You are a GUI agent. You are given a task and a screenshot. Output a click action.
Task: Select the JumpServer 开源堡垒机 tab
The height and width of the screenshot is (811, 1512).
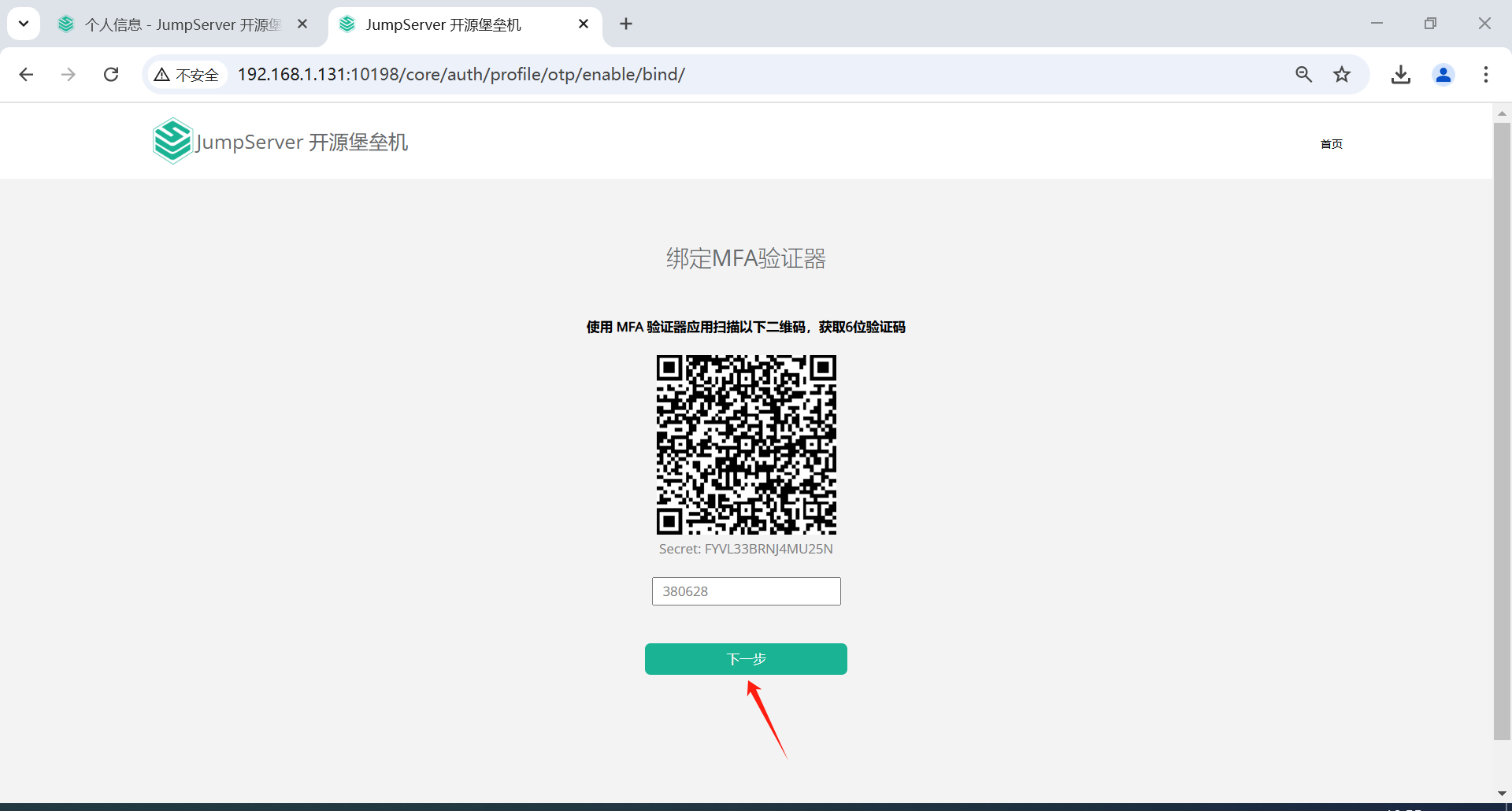465,24
